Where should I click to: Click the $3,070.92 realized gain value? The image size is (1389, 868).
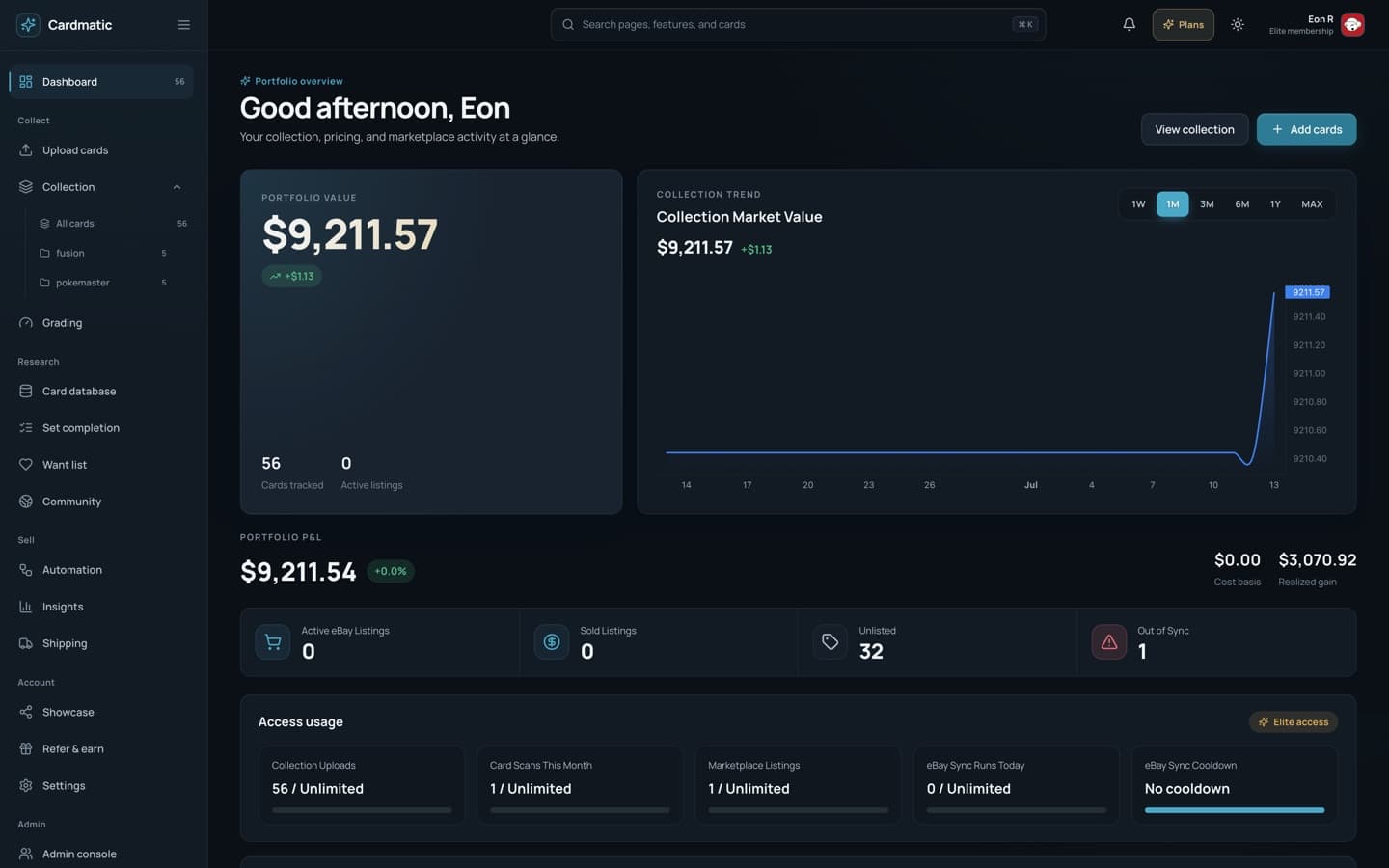(1318, 560)
